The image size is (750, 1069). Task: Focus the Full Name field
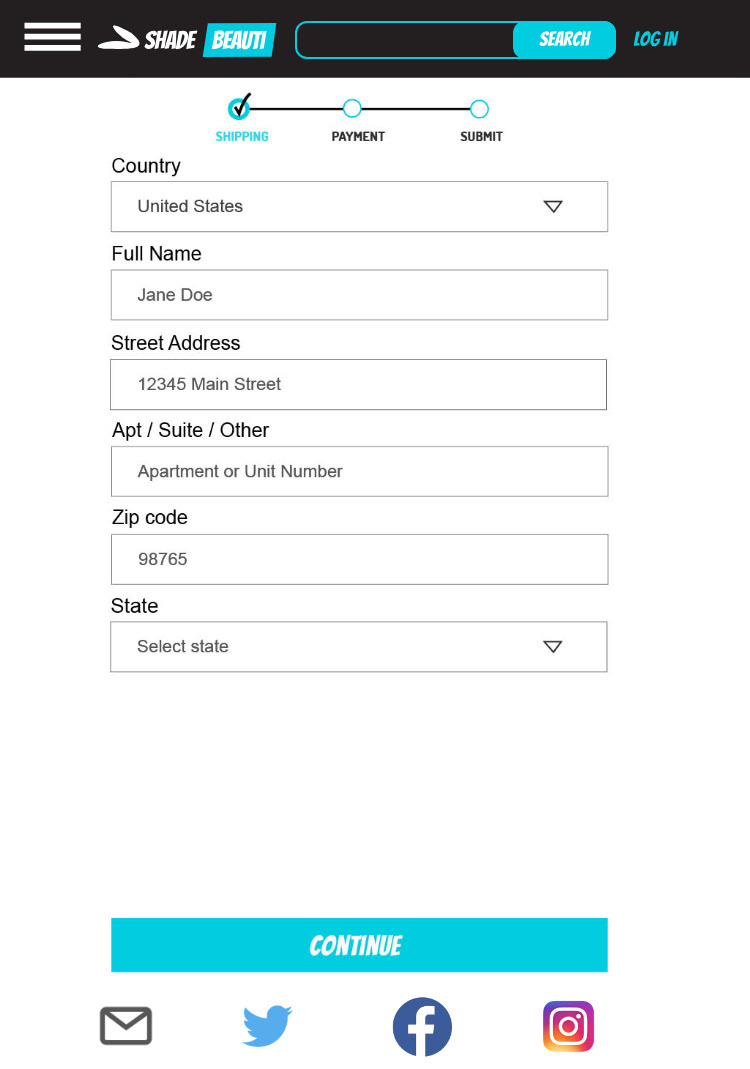359,295
